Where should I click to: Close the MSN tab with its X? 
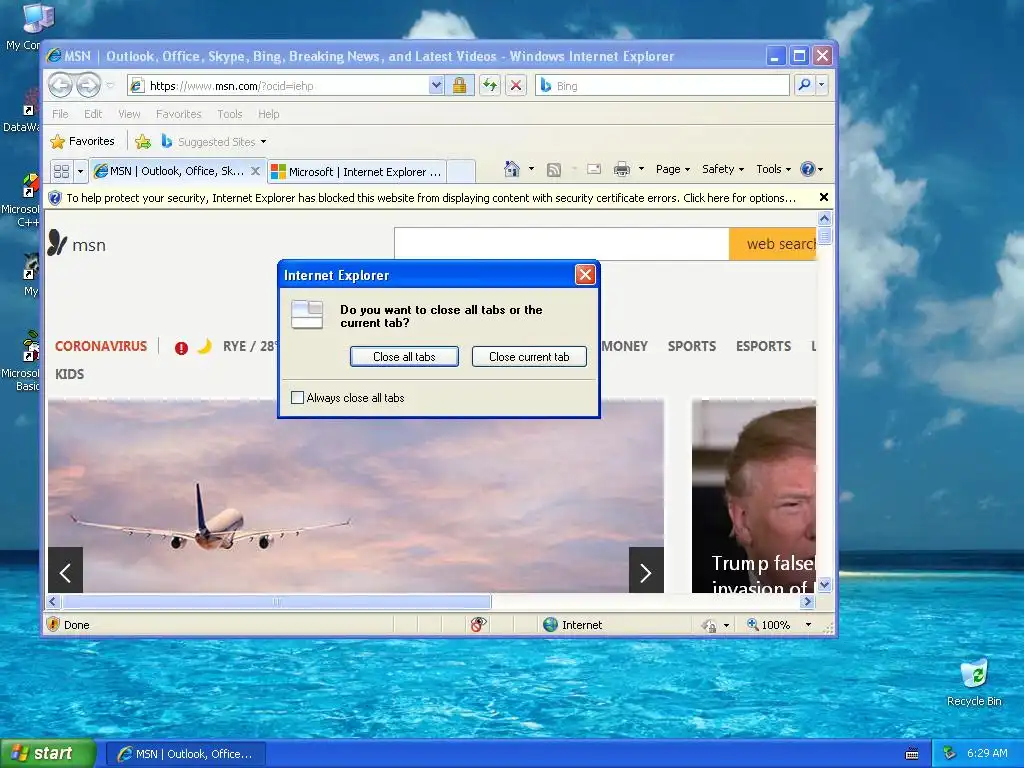click(255, 171)
